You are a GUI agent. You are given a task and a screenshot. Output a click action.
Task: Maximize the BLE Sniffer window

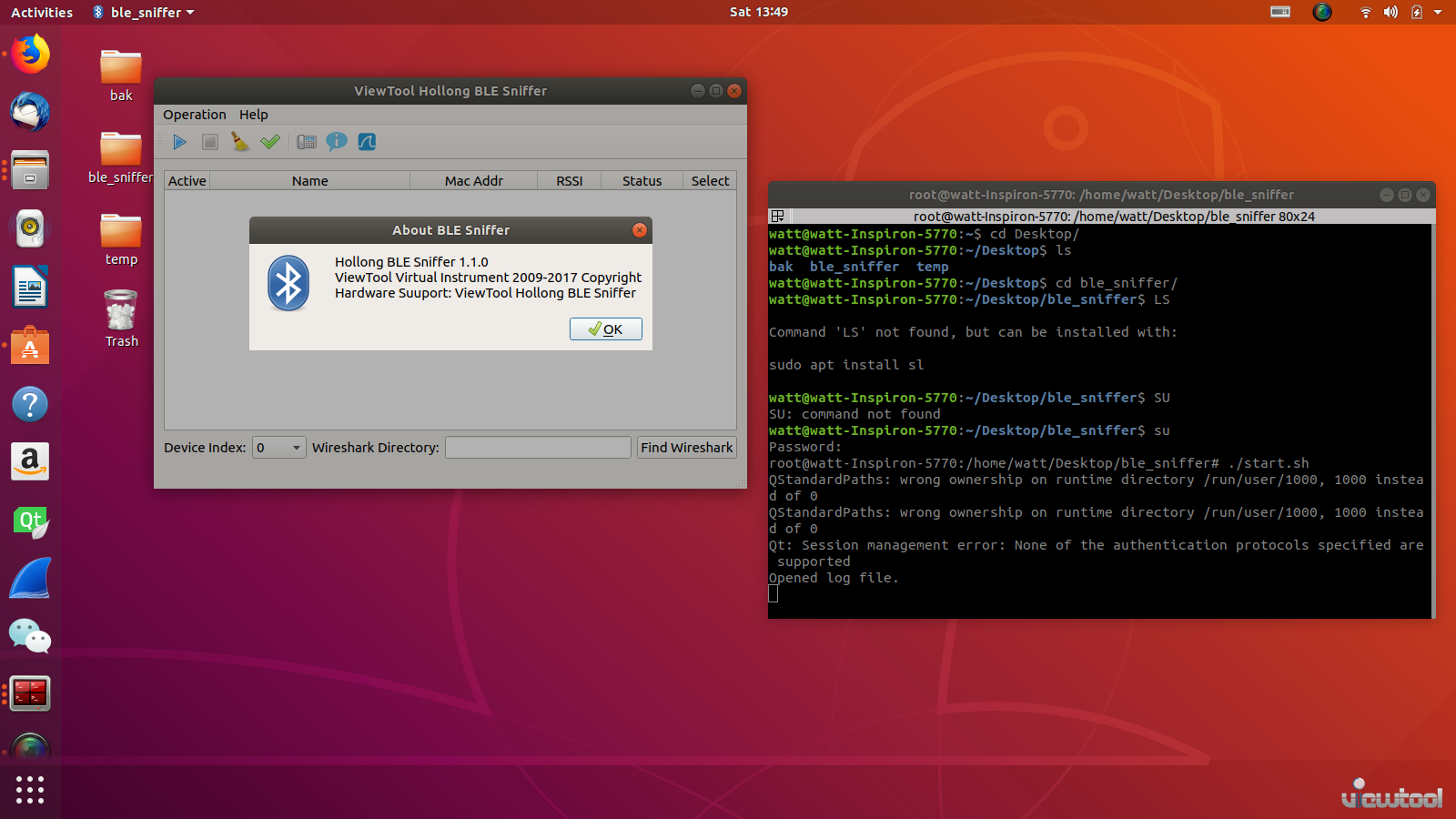click(x=716, y=91)
